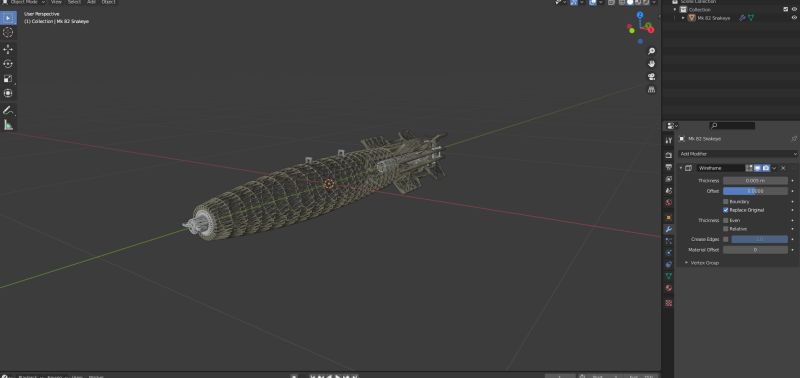Toggle Wireframe modifier viewport display
800x378 pixels.
[x=758, y=168]
